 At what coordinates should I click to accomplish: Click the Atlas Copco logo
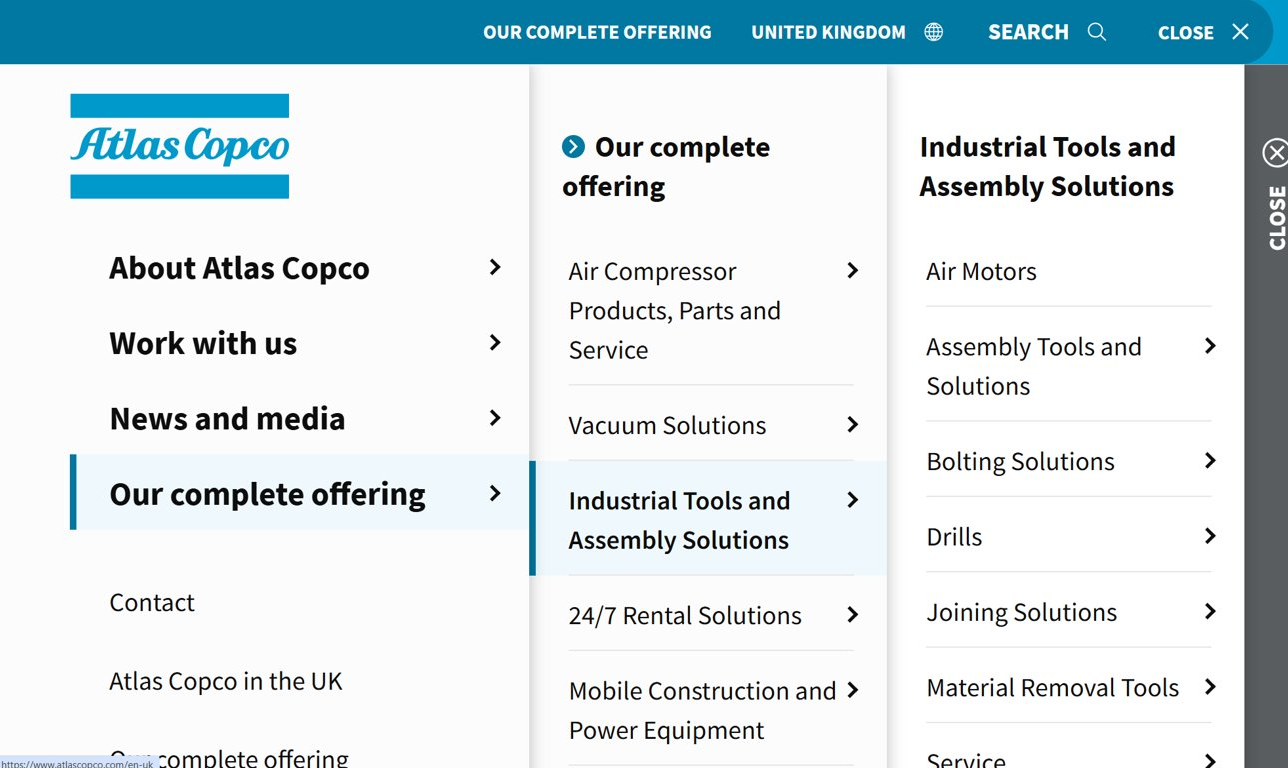click(x=180, y=146)
